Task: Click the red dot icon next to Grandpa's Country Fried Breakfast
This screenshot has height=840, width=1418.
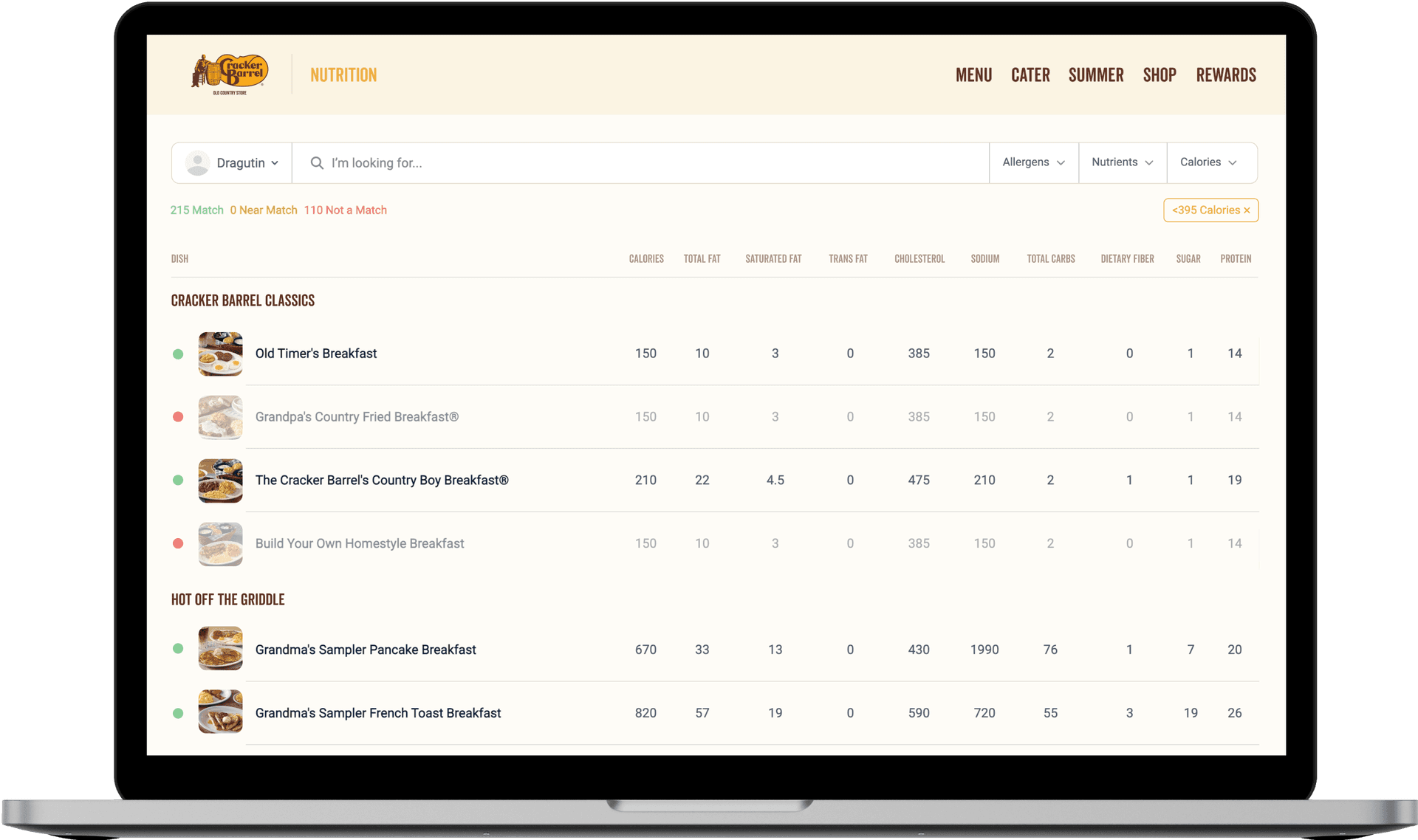Action: point(178,416)
